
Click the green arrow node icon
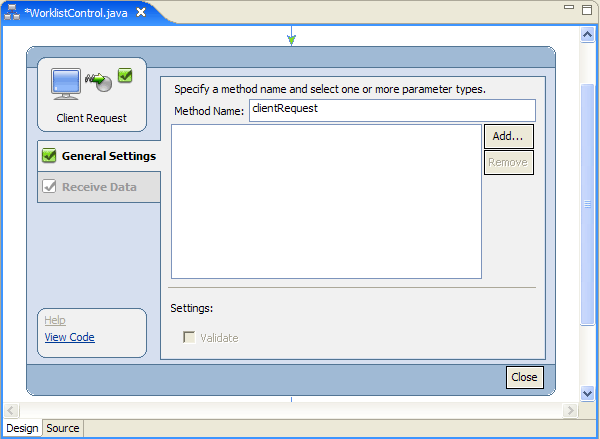click(99, 82)
